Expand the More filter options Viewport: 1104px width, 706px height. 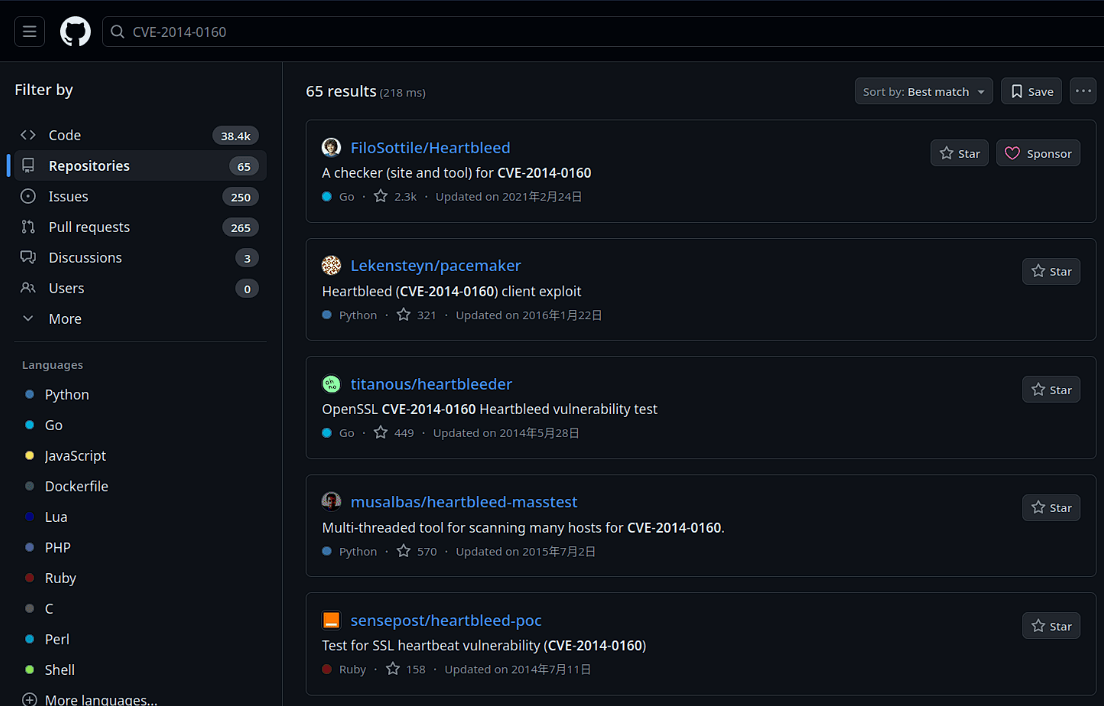pos(140,319)
